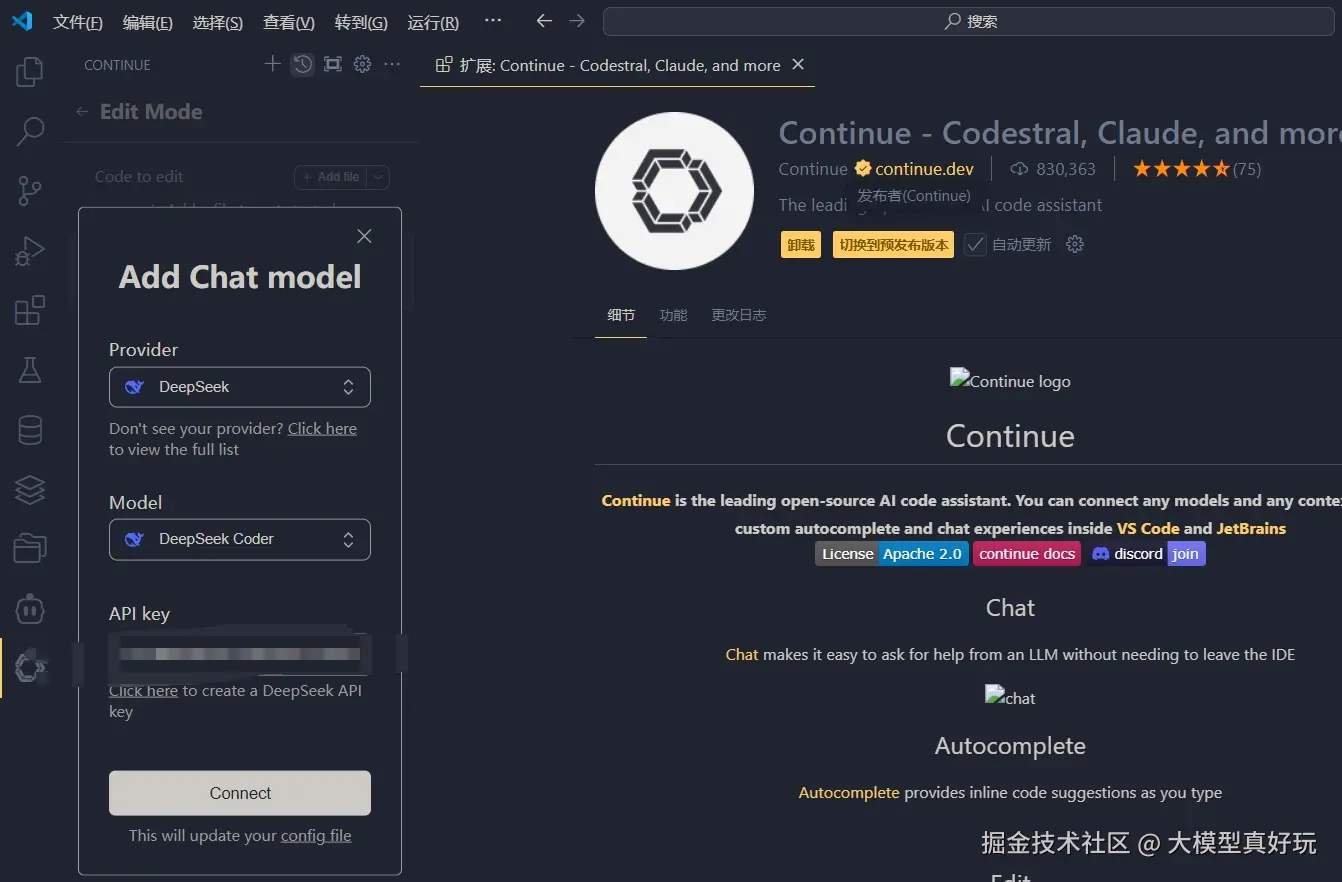The width and height of the screenshot is (1342, 882).
Task: Open more actions in Continue panel header
Action: click(x=392, y=64)
